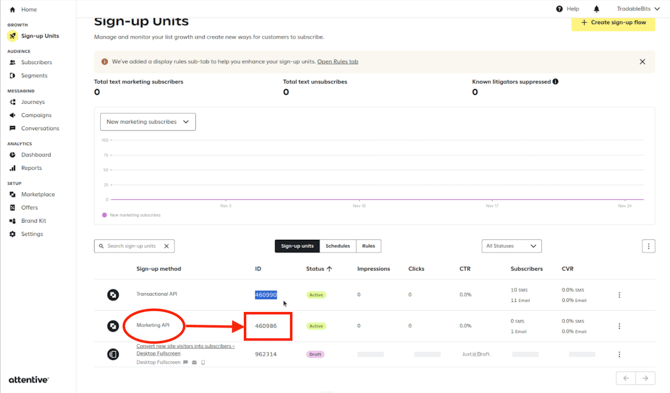
Task: Click the New marketing subscribes chart legend
Action: coord(132,215)
